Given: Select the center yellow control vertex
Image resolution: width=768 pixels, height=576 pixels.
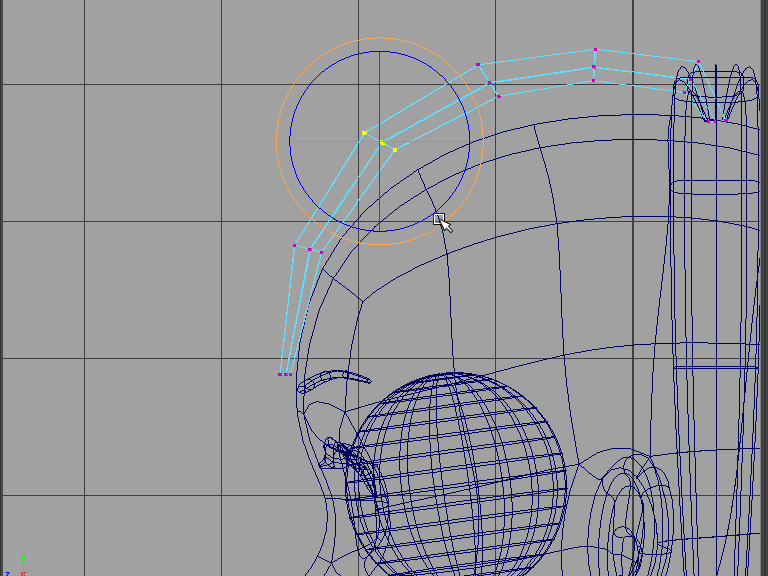Looking at the screenshot, I should tap(382, 143).
